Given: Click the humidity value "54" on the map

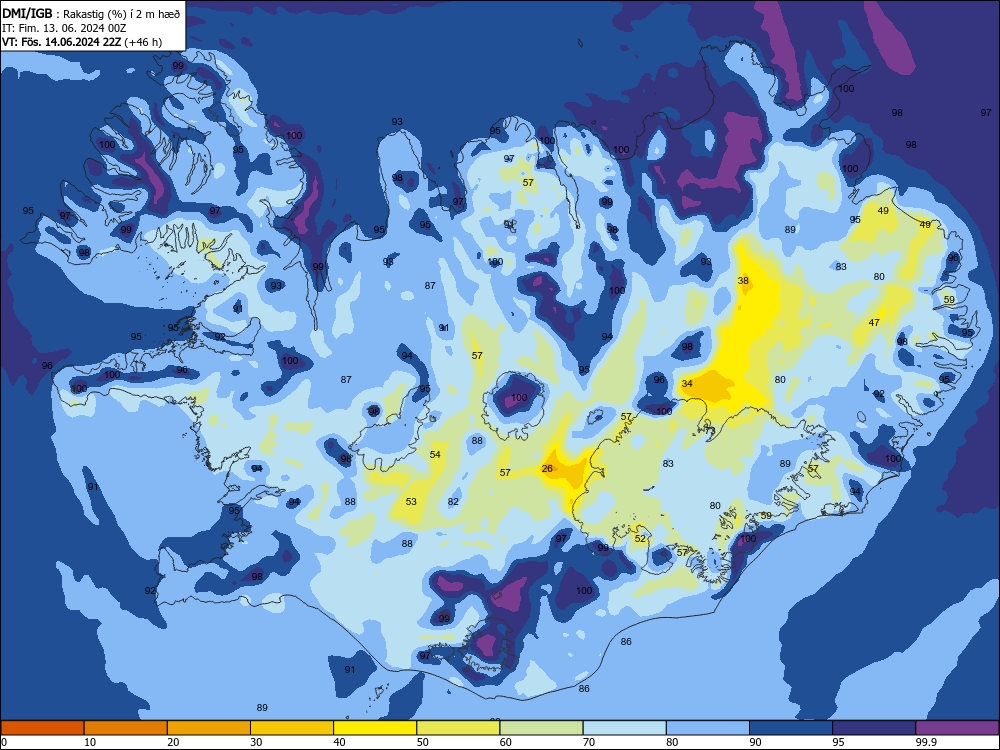Looking at the screenshot, I should (435, 455).
